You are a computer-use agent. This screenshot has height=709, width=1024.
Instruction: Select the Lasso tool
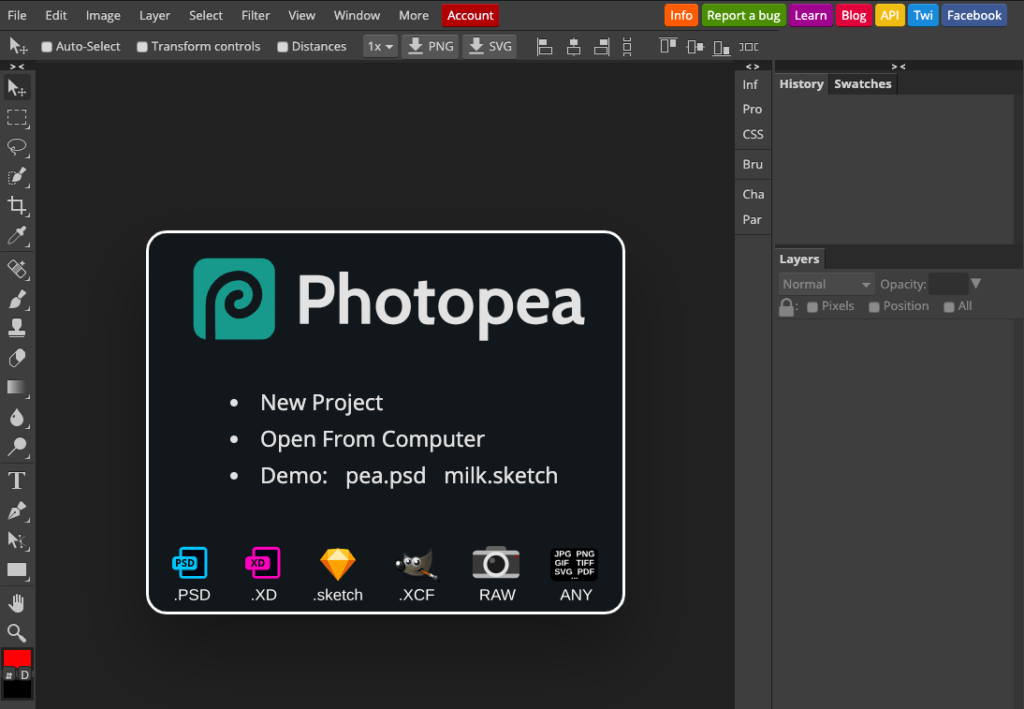tap(17, 147)
